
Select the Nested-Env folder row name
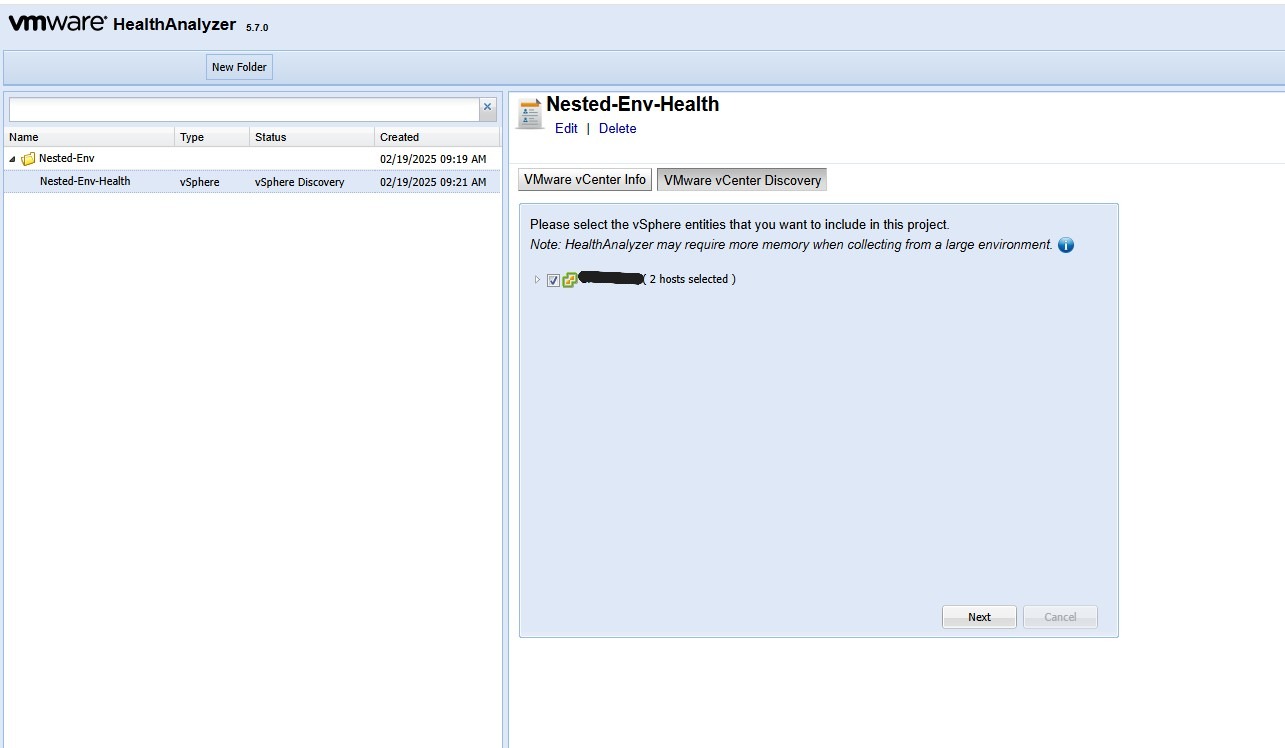67,158
